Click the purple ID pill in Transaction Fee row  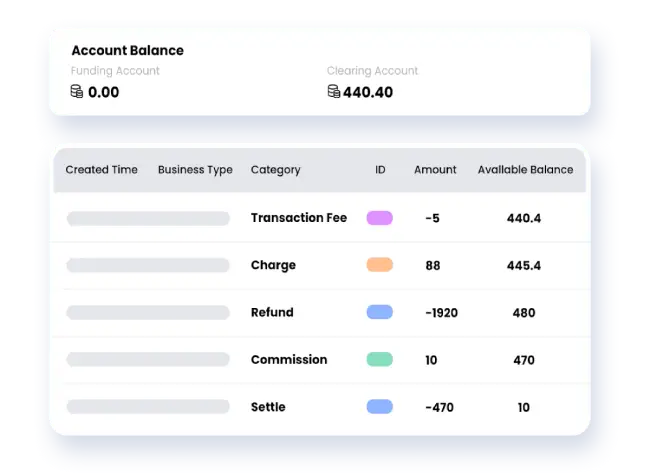380,218
